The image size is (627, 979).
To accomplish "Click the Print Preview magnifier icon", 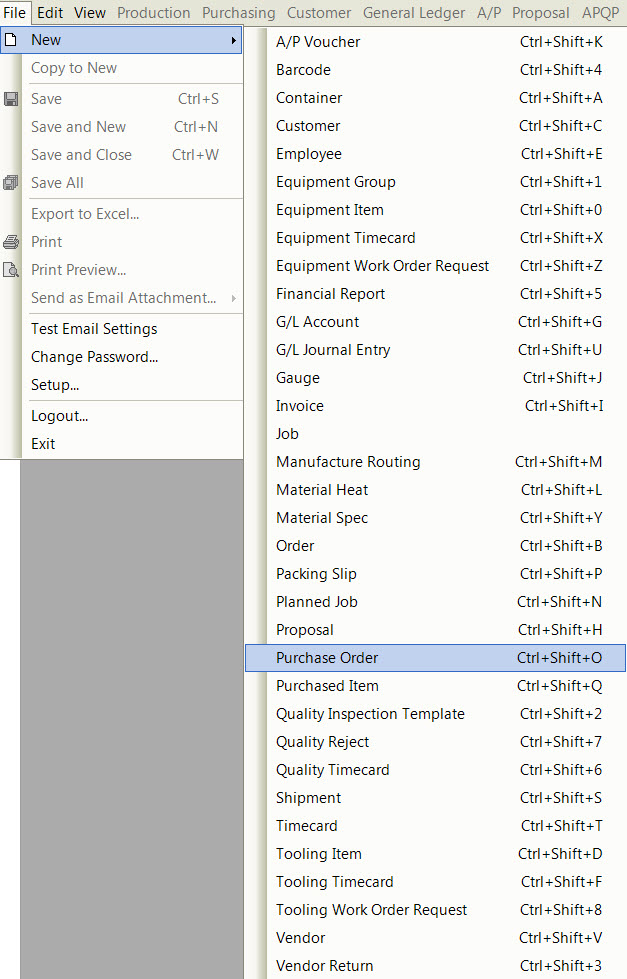I will [11, 270].
